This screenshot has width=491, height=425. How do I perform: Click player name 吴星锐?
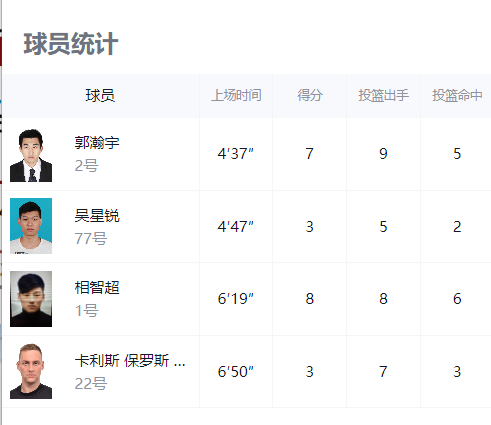pyautogui.click(x=97, y=216)
